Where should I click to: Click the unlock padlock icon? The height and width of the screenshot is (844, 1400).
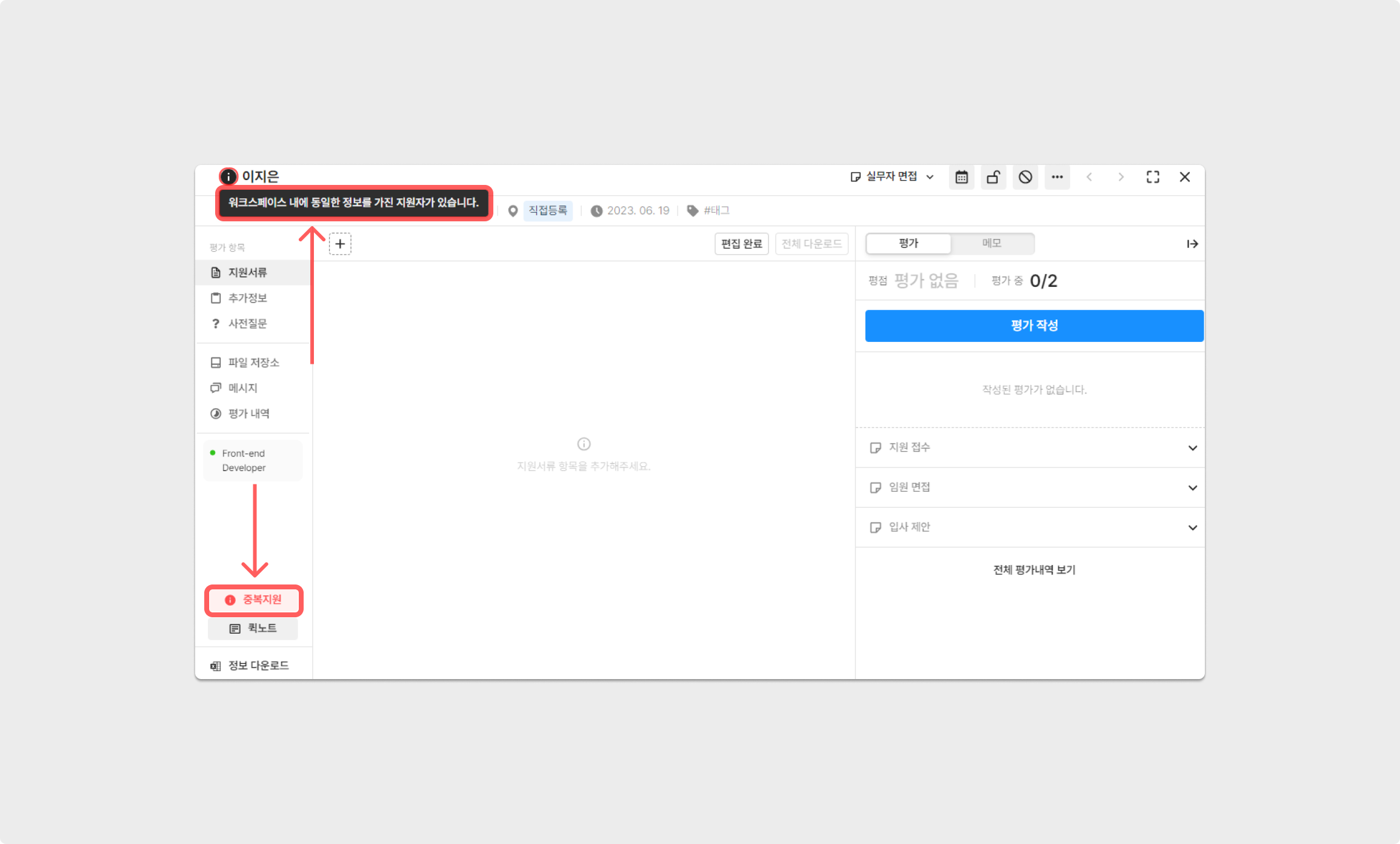coord(993,177)
